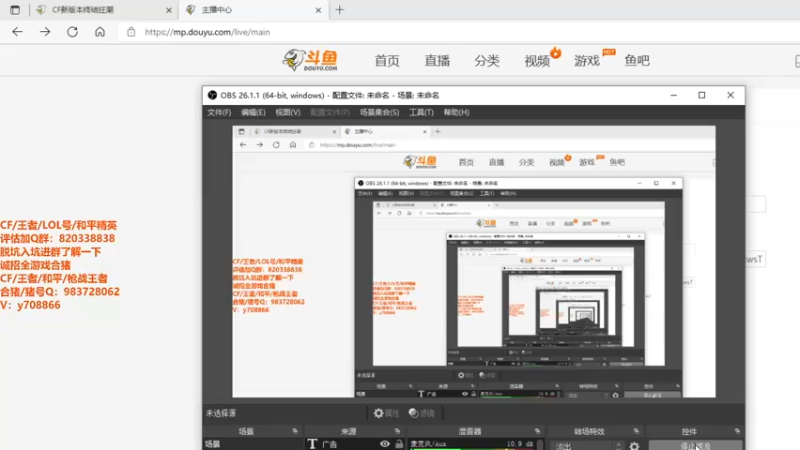Click the 停止推流 button

click(695, 445)
